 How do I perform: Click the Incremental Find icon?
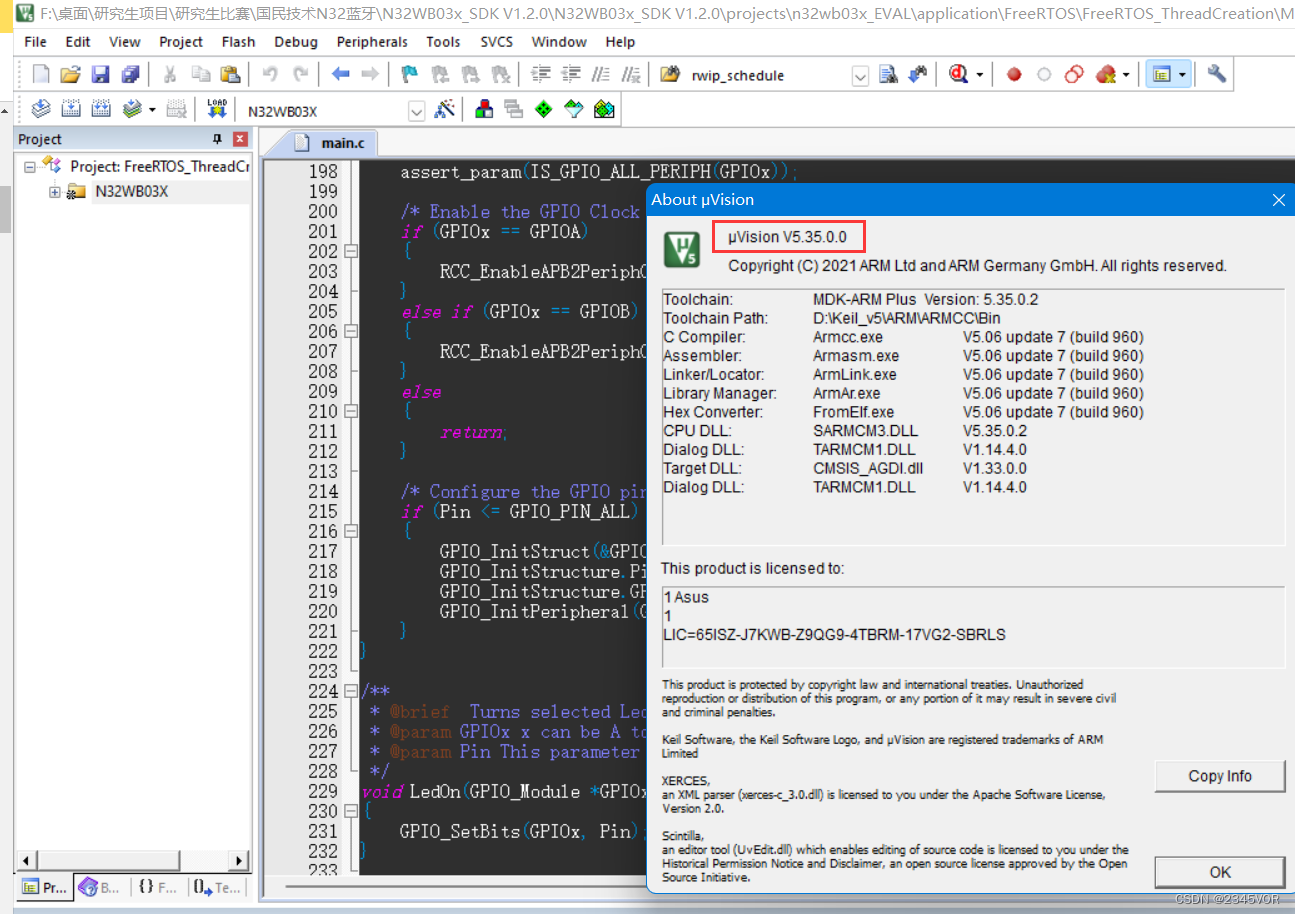(916, 75)
